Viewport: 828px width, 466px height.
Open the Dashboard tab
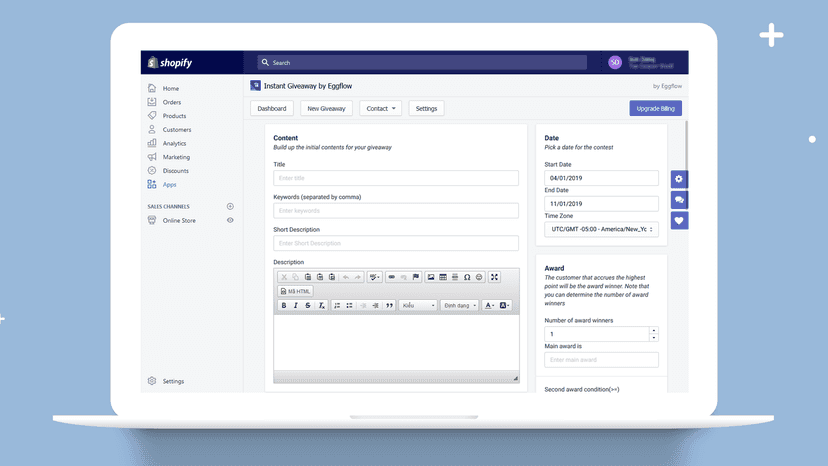click(x=272, y=108)
